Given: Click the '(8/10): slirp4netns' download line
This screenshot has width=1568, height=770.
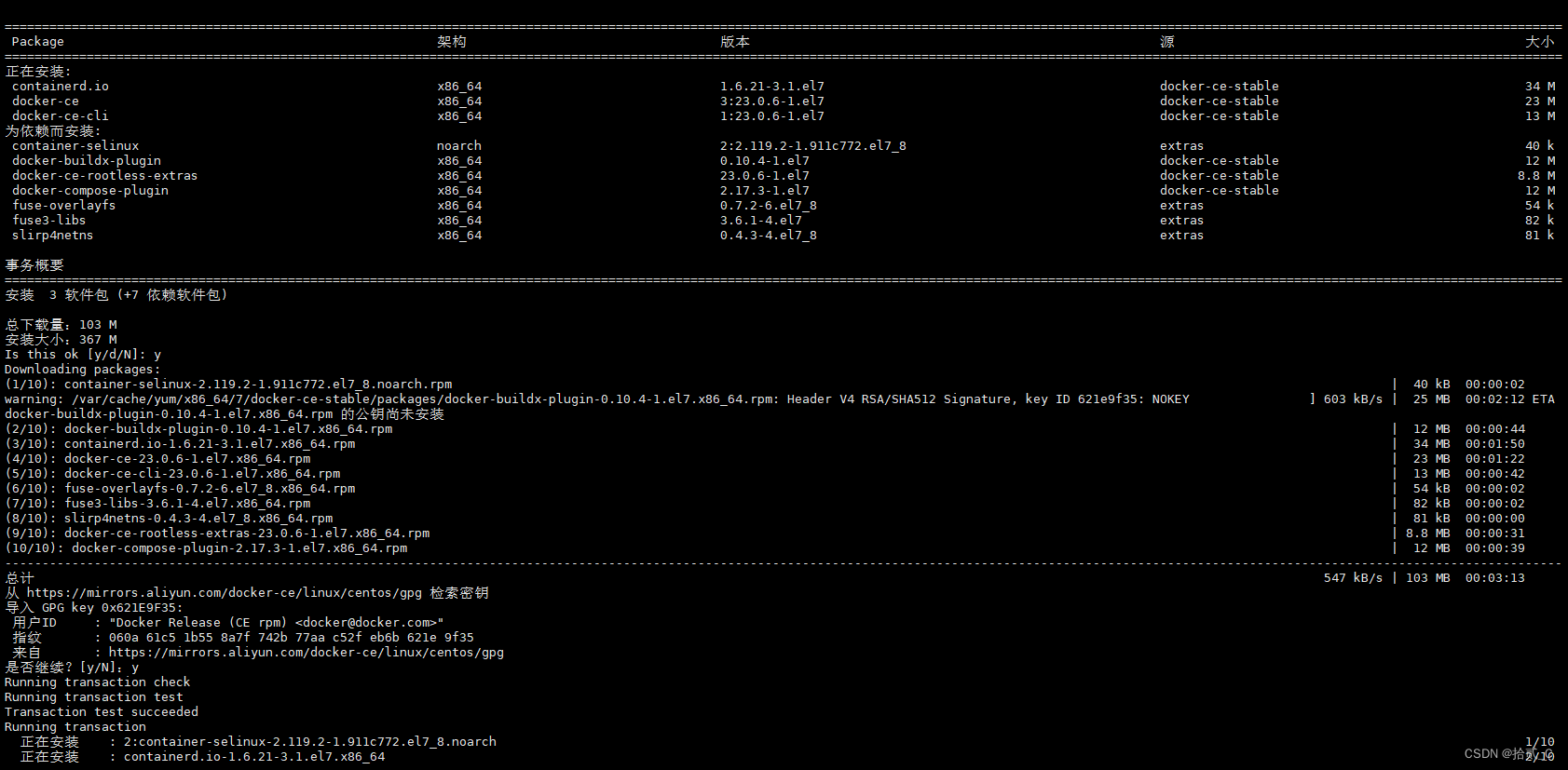Looking at the screenshot, I should pyautogui.click(x=169, y=519).
